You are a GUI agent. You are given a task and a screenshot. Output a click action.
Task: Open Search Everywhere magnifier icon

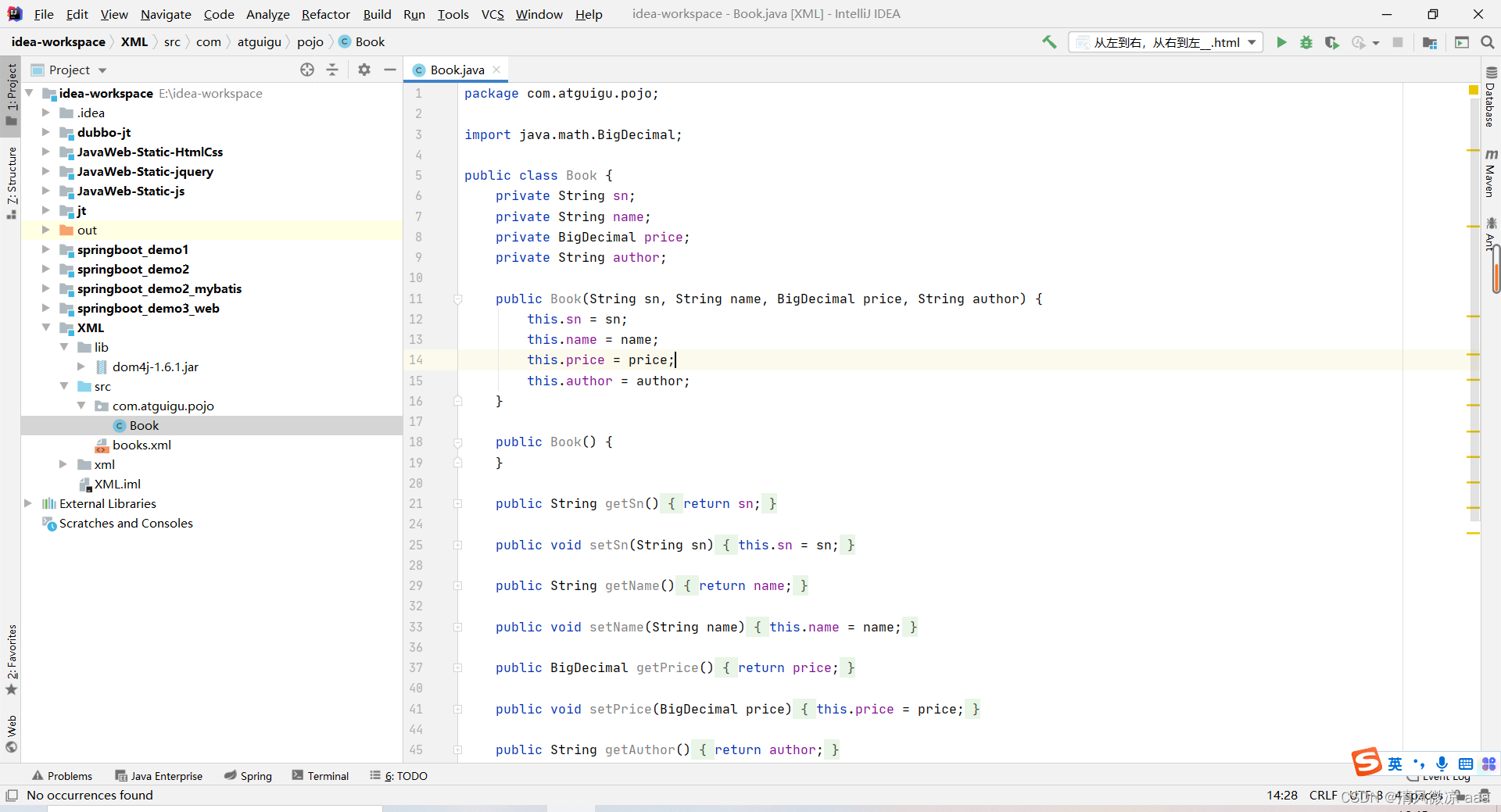point(1488,42)
